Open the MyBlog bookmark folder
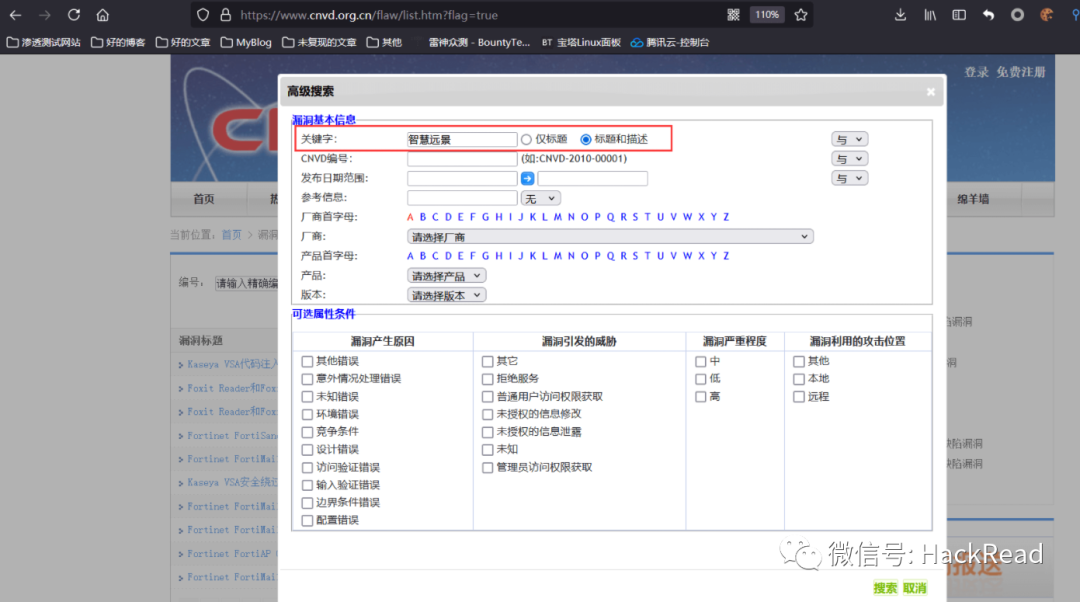 point(245,42)
